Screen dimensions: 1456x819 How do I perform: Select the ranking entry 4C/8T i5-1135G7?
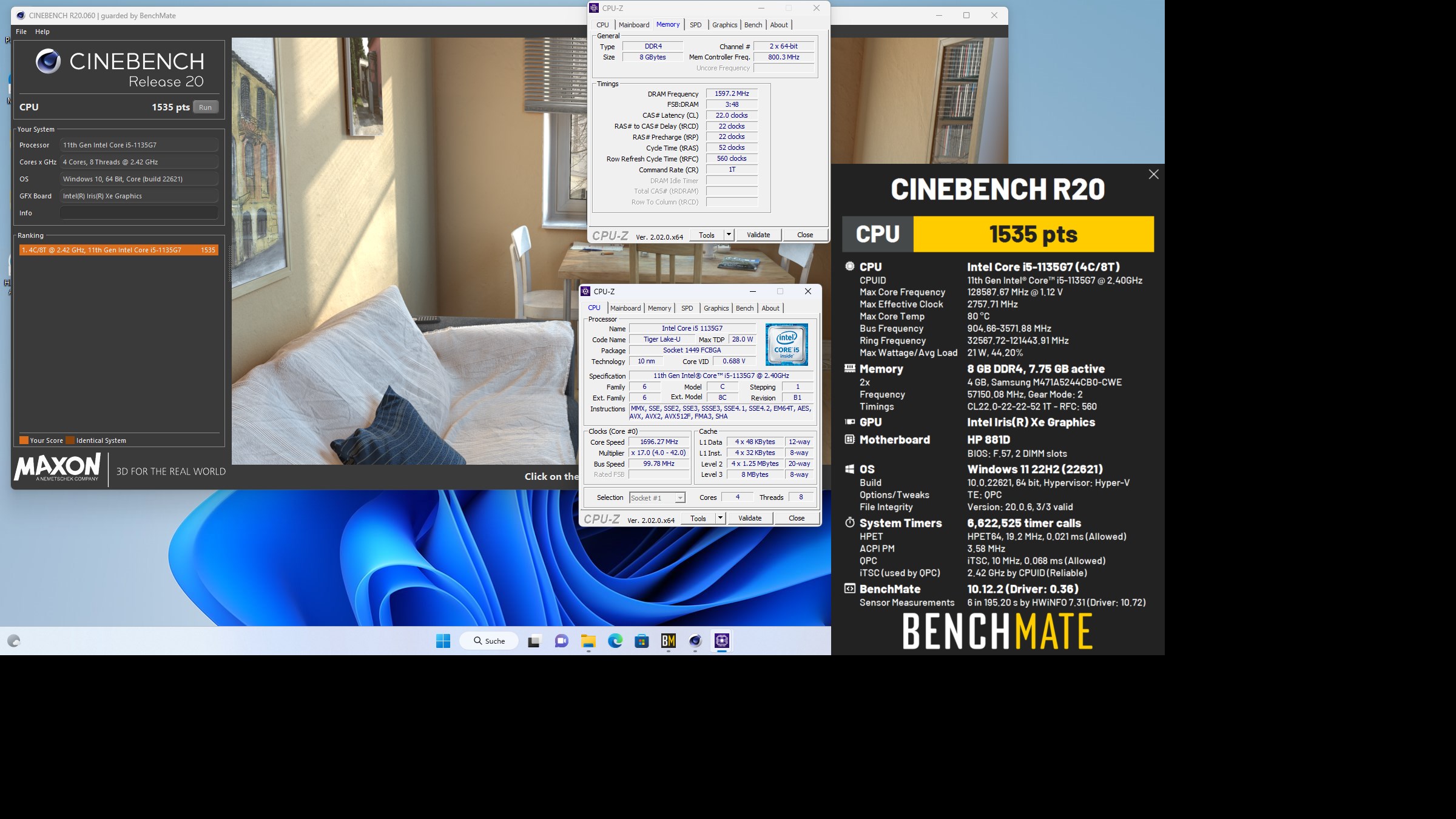[x=118, y=250]
